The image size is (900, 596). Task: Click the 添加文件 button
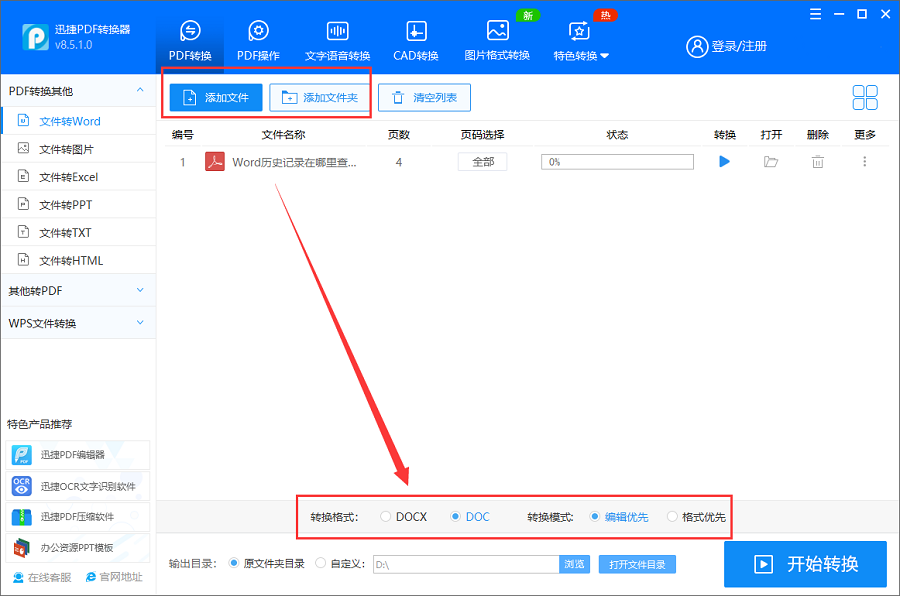216,98
